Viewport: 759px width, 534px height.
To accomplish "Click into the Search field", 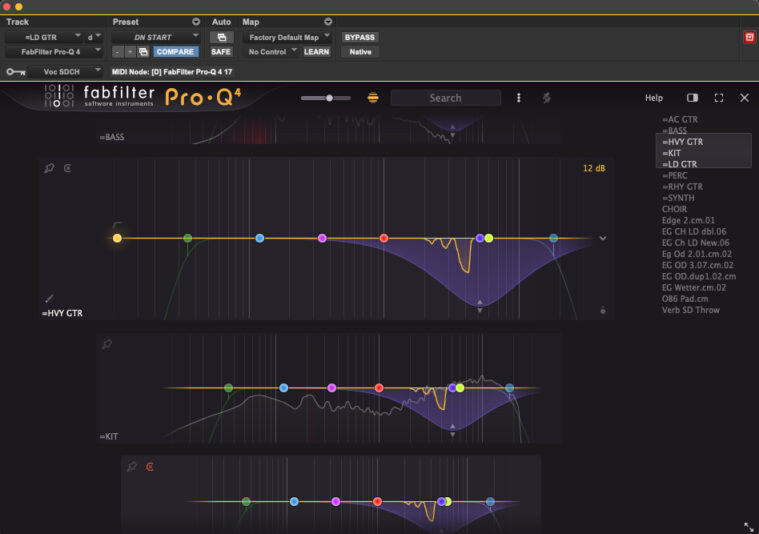I will [445, 98].
